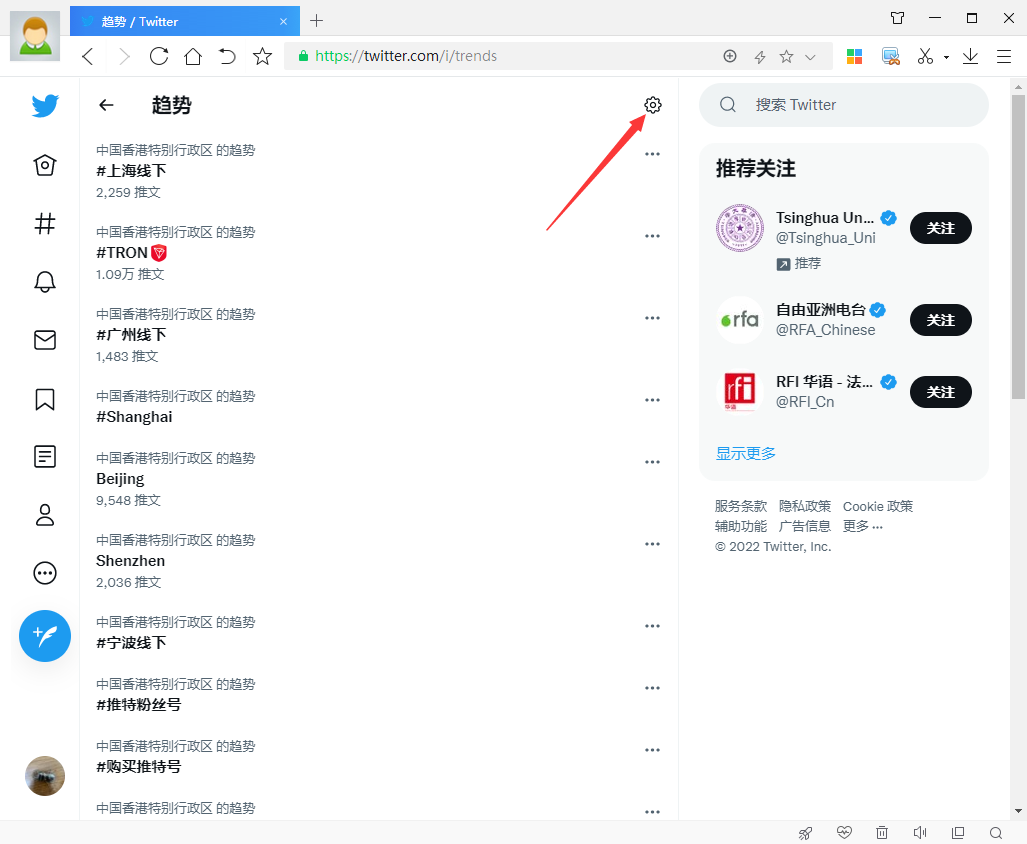Open the #购买推特号 trend
The width and height of the screenshot is (1027, 844).
click(138, 767)
